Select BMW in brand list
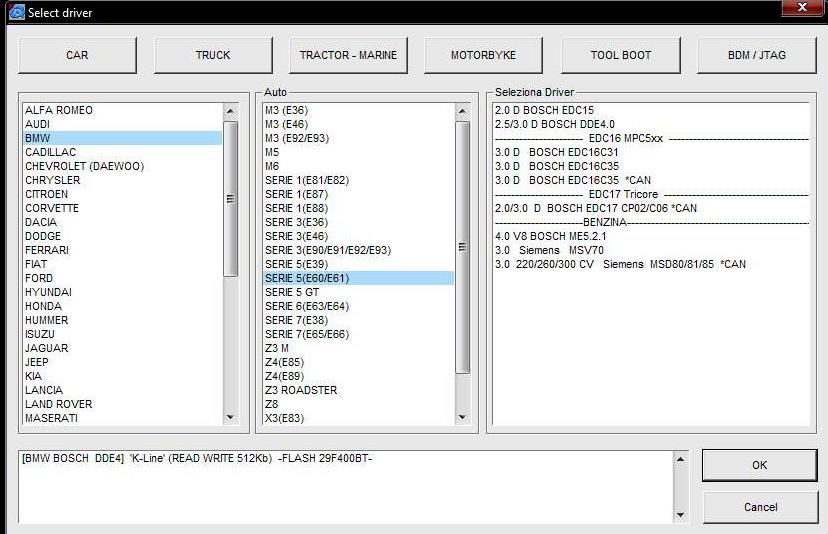The height and width of the screenshot is (534, 828). tap(123, 138)
